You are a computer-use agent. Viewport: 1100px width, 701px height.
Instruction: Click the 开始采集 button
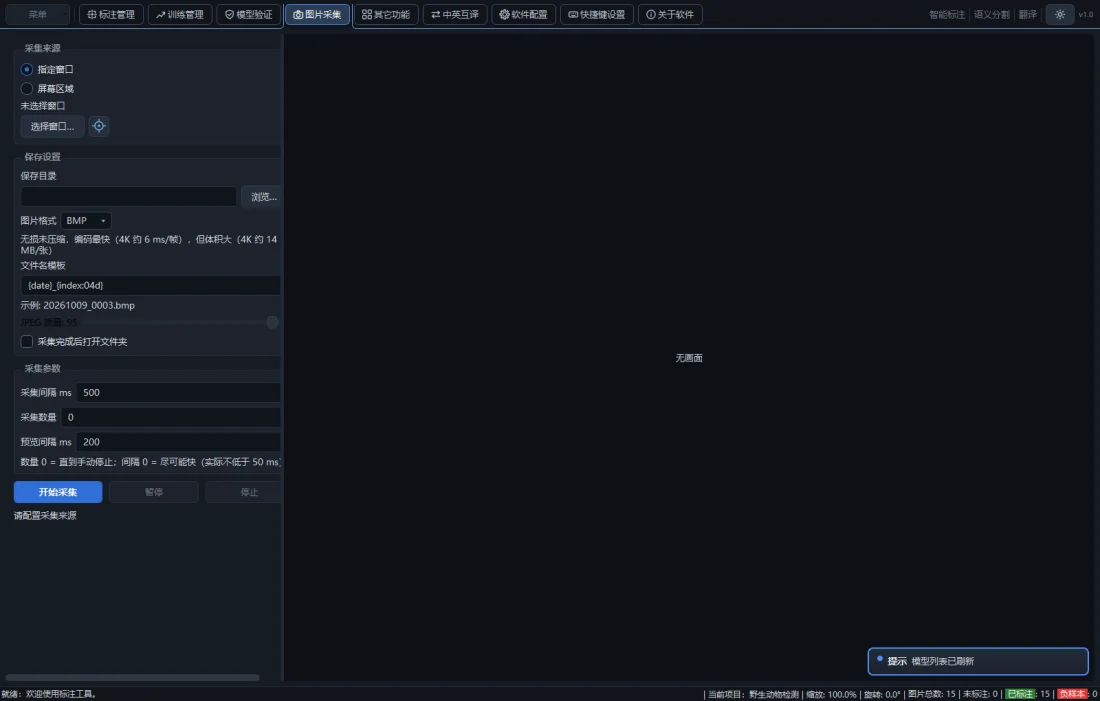tap(58, 492)
